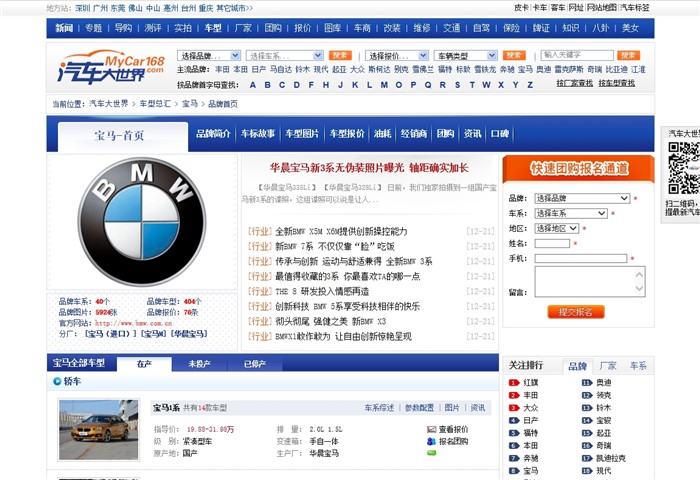Expand 选择地区 dropdown in group-buy form

[x=557, y=228]
